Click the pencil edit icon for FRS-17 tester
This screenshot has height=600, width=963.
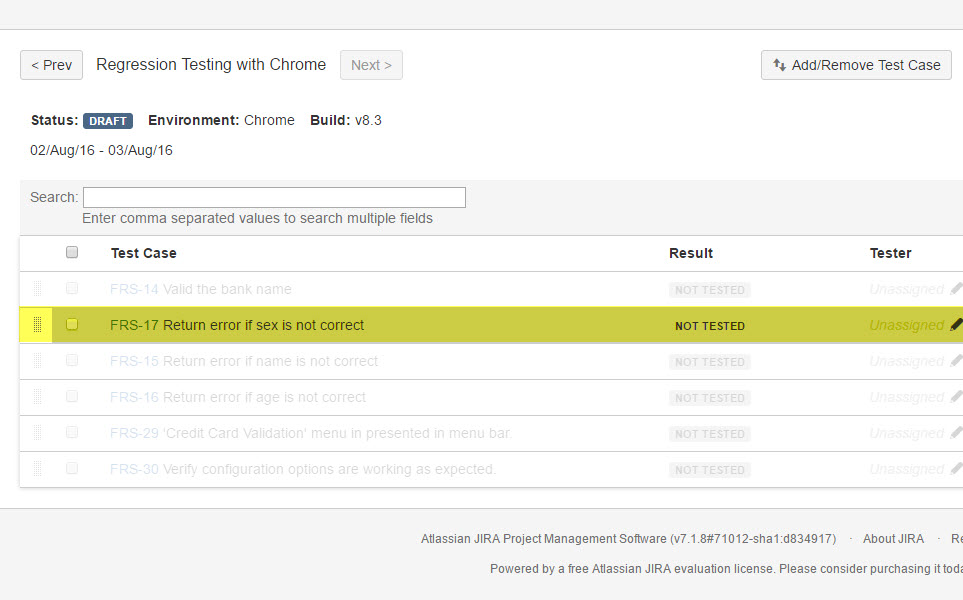956,325
